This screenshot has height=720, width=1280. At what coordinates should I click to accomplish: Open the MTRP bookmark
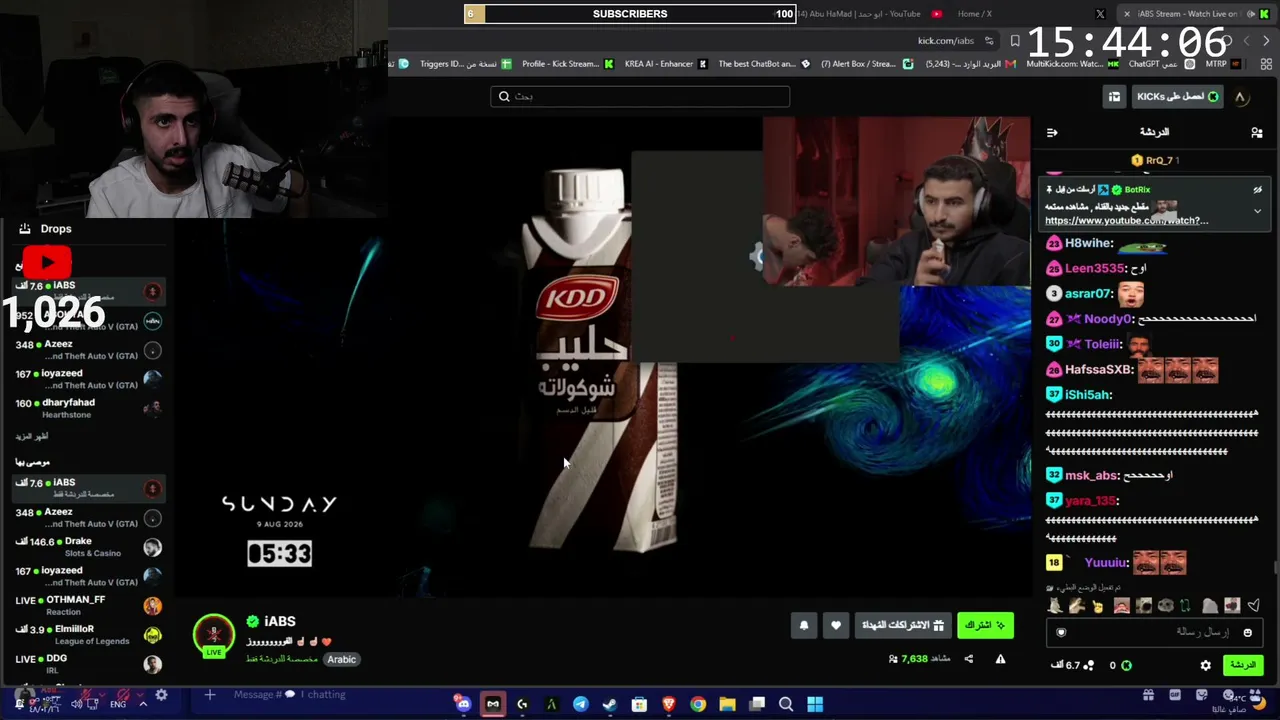pyautogui.click(x=1224, y=64)
